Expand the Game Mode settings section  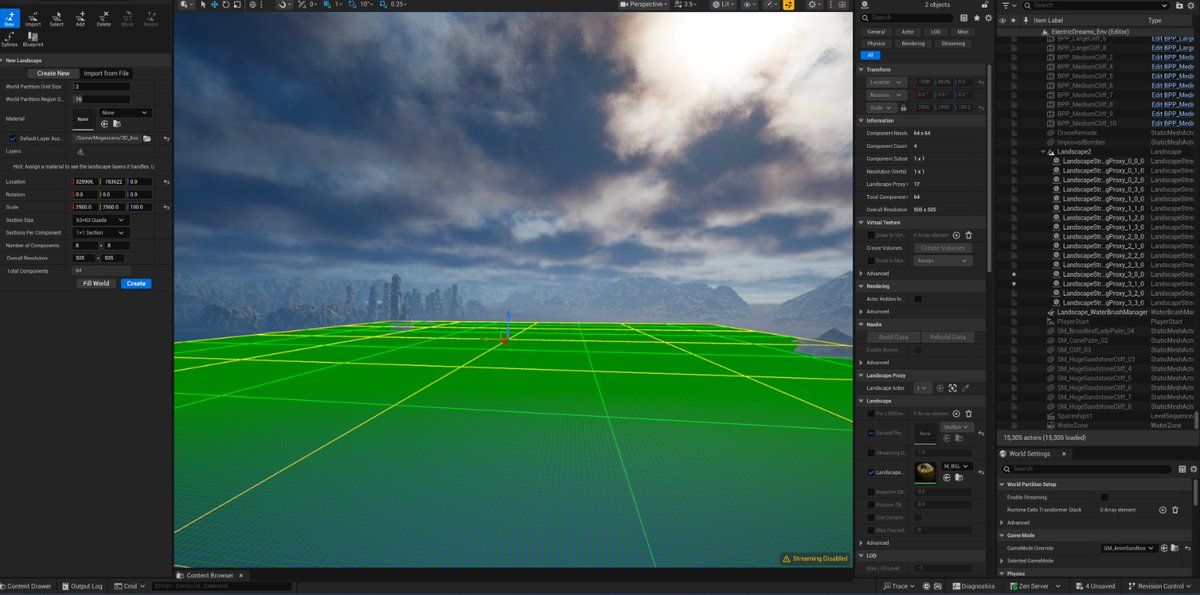point(1001,534)
